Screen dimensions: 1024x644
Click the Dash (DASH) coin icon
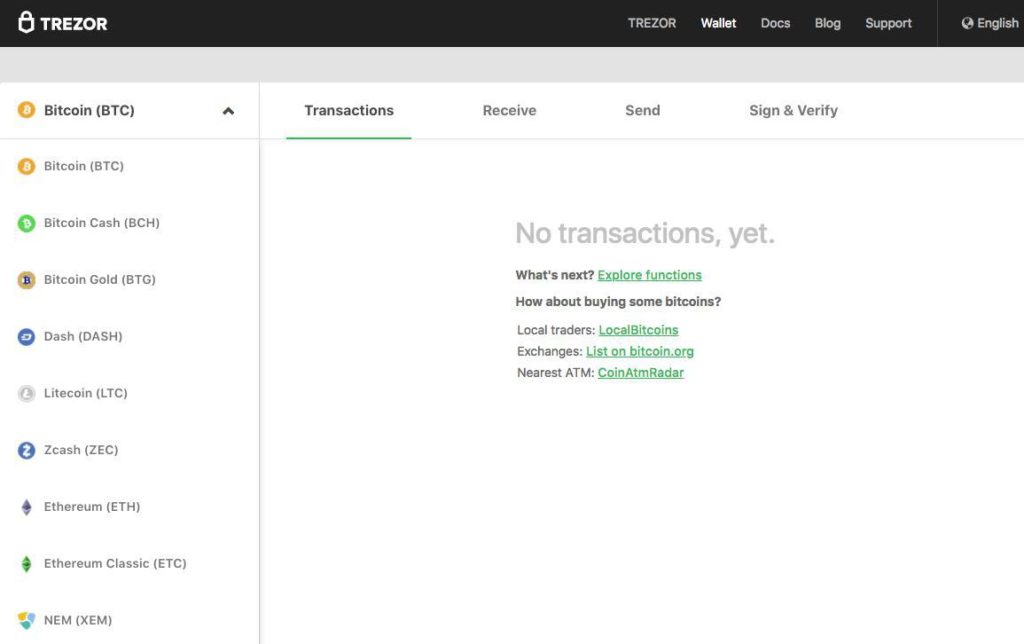[25, 337]
